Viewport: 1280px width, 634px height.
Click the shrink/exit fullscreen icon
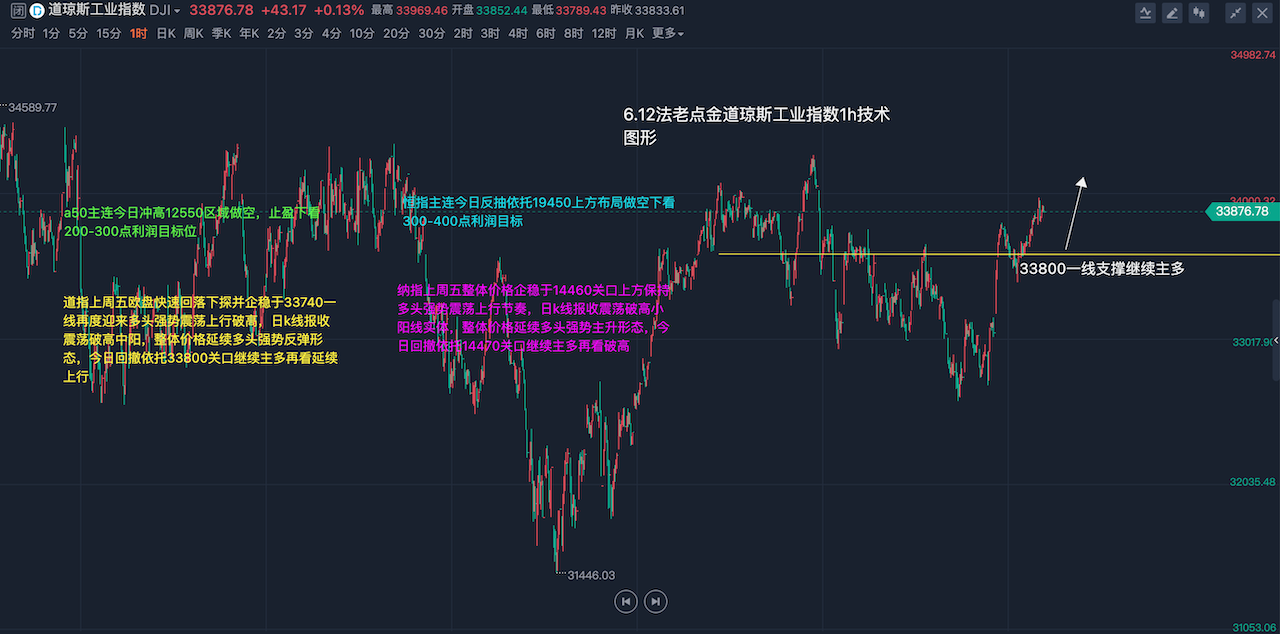1237,13
